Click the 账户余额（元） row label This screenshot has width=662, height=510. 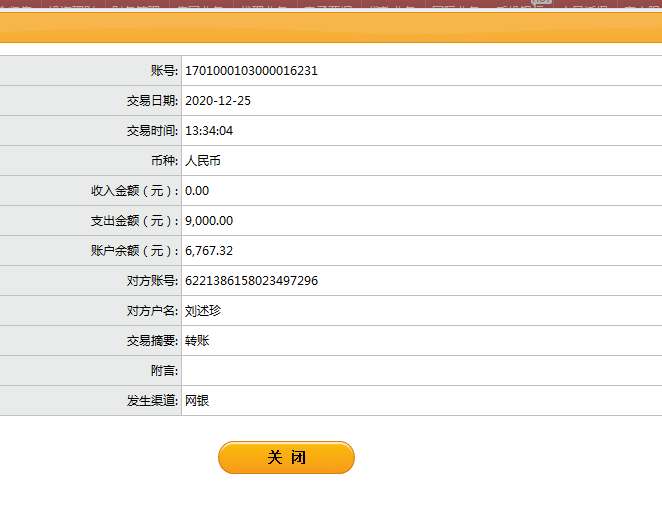pyautogui.click(x=134, y=251)
